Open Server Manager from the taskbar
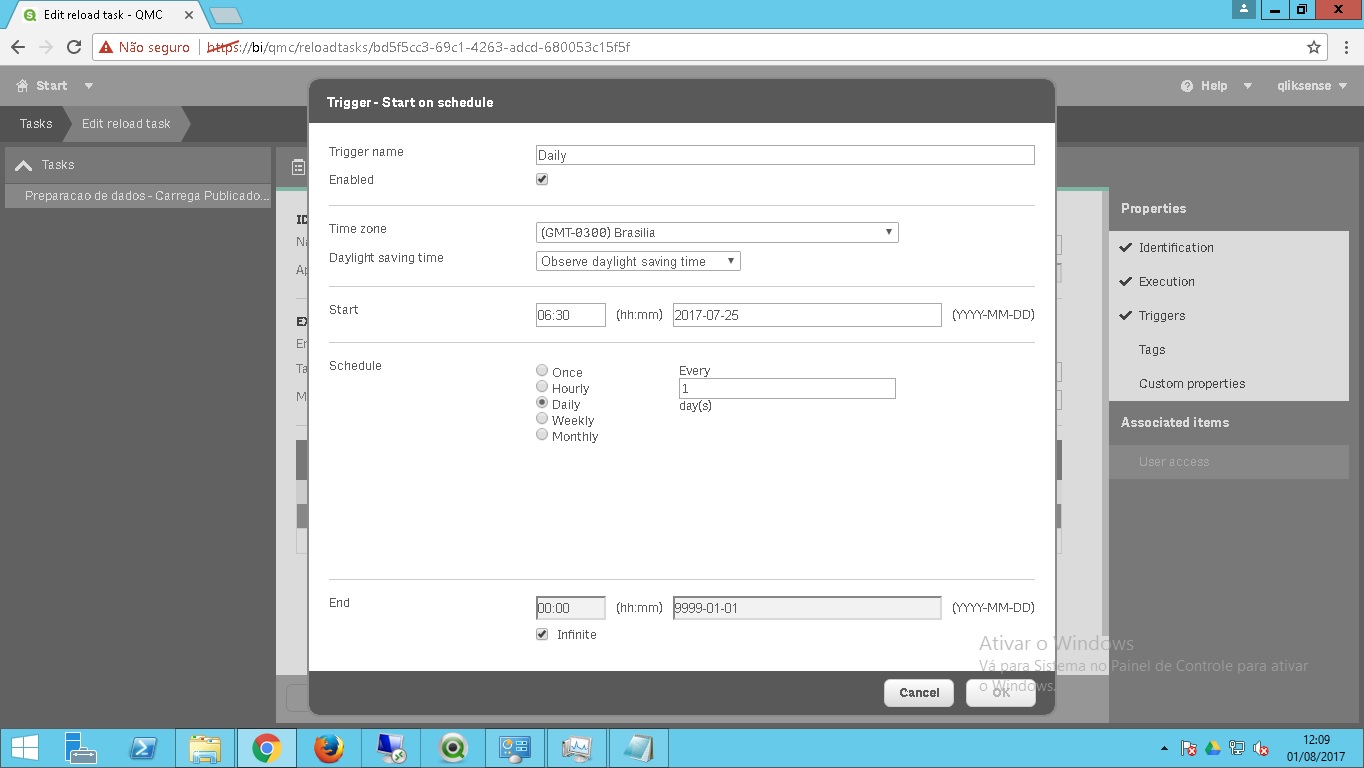 pyautogui.click(x=80, y=748)
